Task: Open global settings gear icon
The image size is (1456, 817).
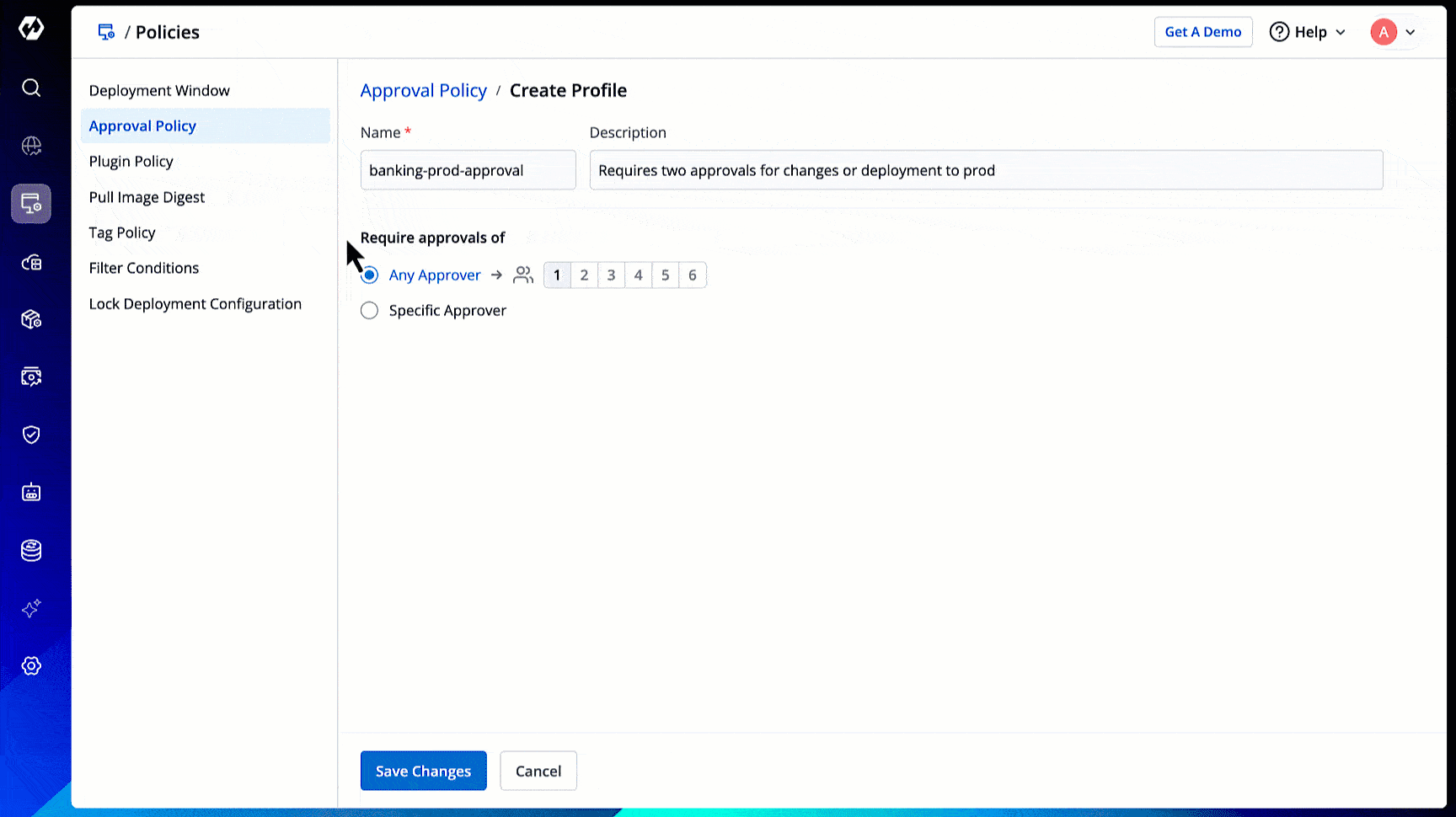Action: (x=31, y=666)
